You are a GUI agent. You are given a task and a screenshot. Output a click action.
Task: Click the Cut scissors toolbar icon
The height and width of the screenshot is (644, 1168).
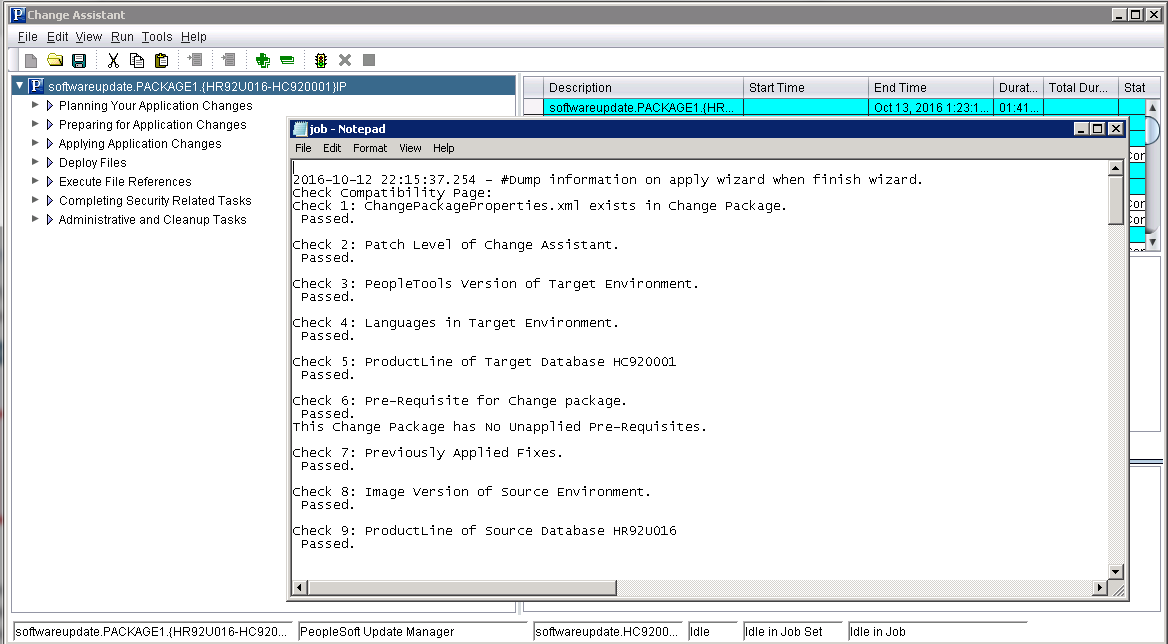113,60
